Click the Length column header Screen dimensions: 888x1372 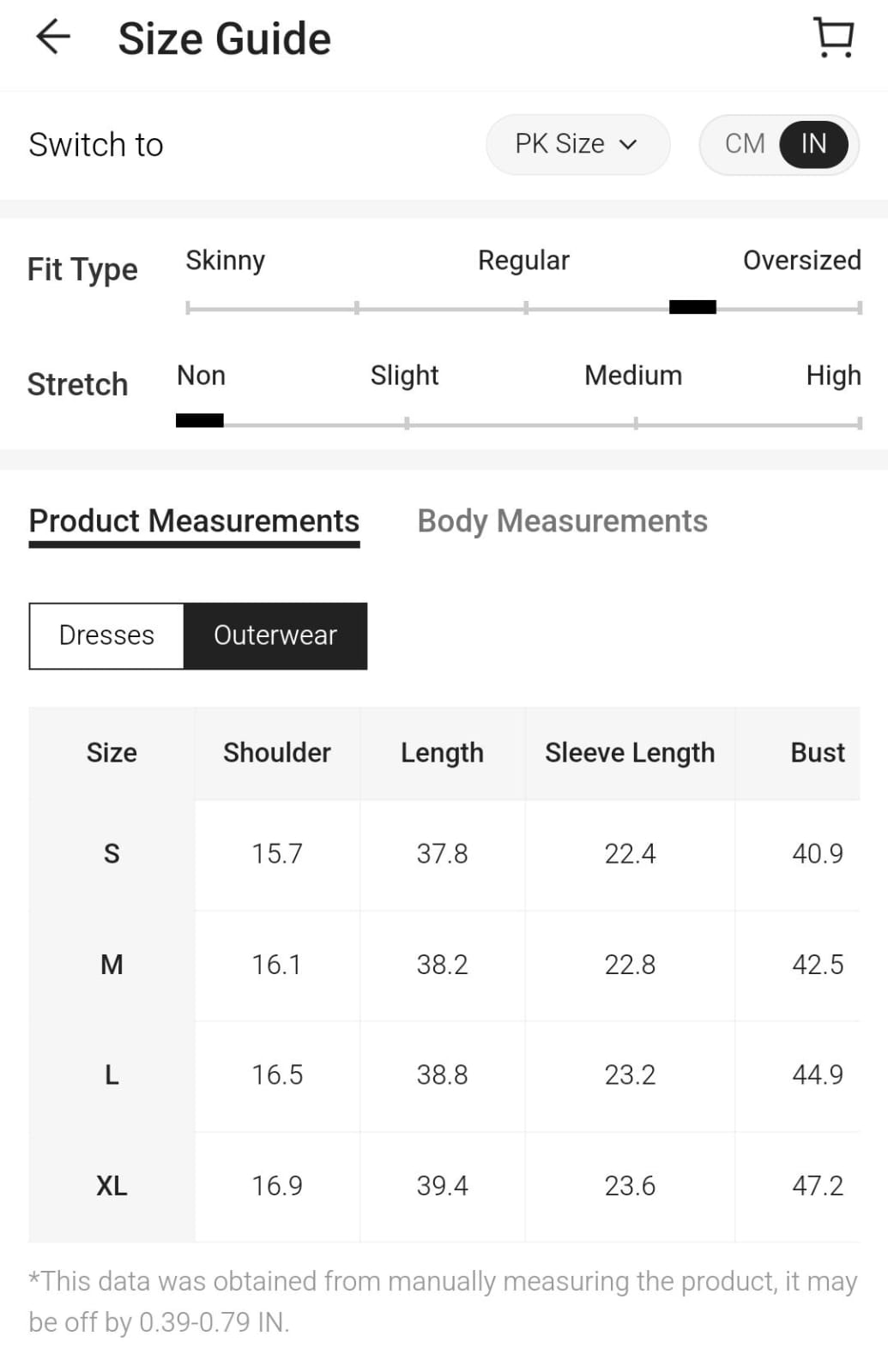click(442, 753)
